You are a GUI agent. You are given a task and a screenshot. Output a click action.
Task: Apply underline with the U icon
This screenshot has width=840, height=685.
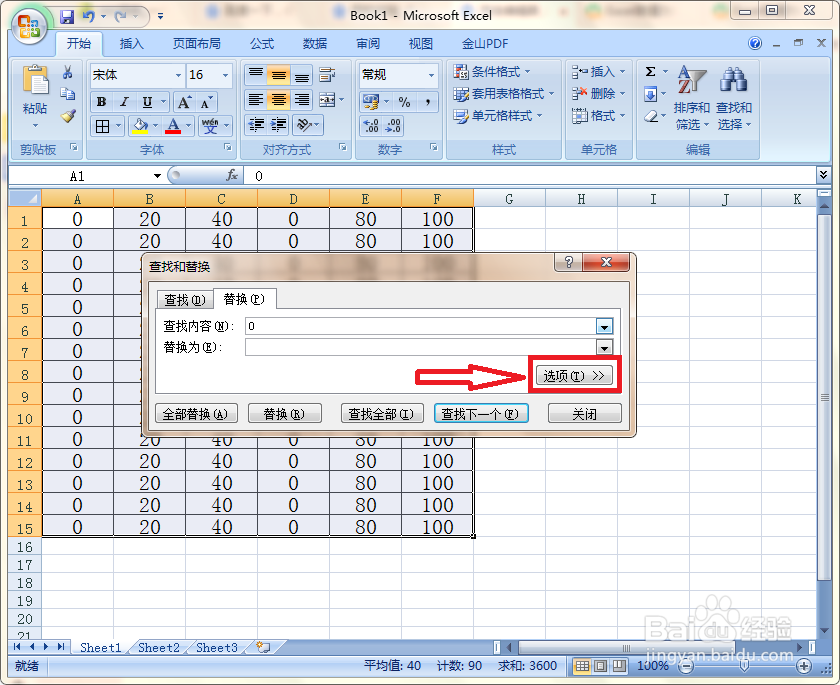[x=145, y=101]
